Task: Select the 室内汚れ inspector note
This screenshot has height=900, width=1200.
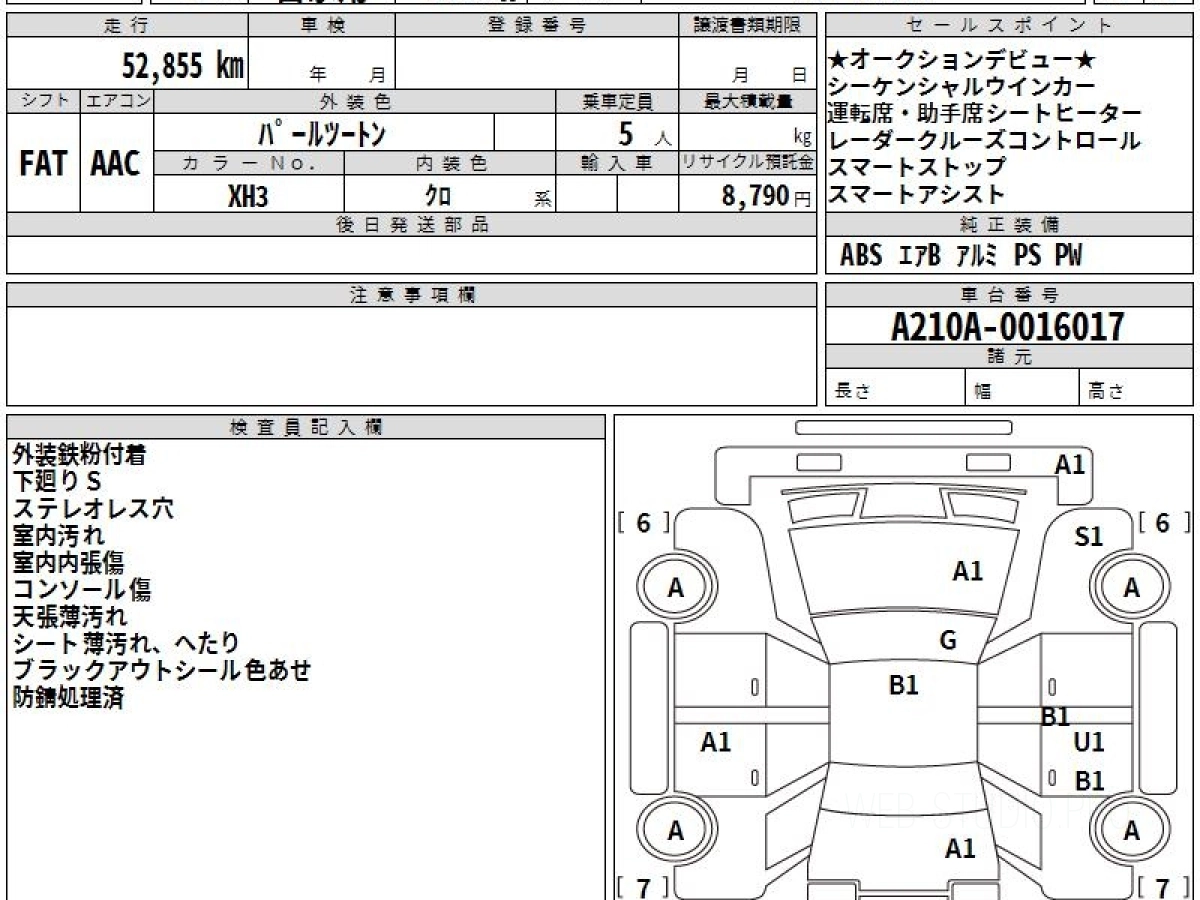Action: (58, 536)
